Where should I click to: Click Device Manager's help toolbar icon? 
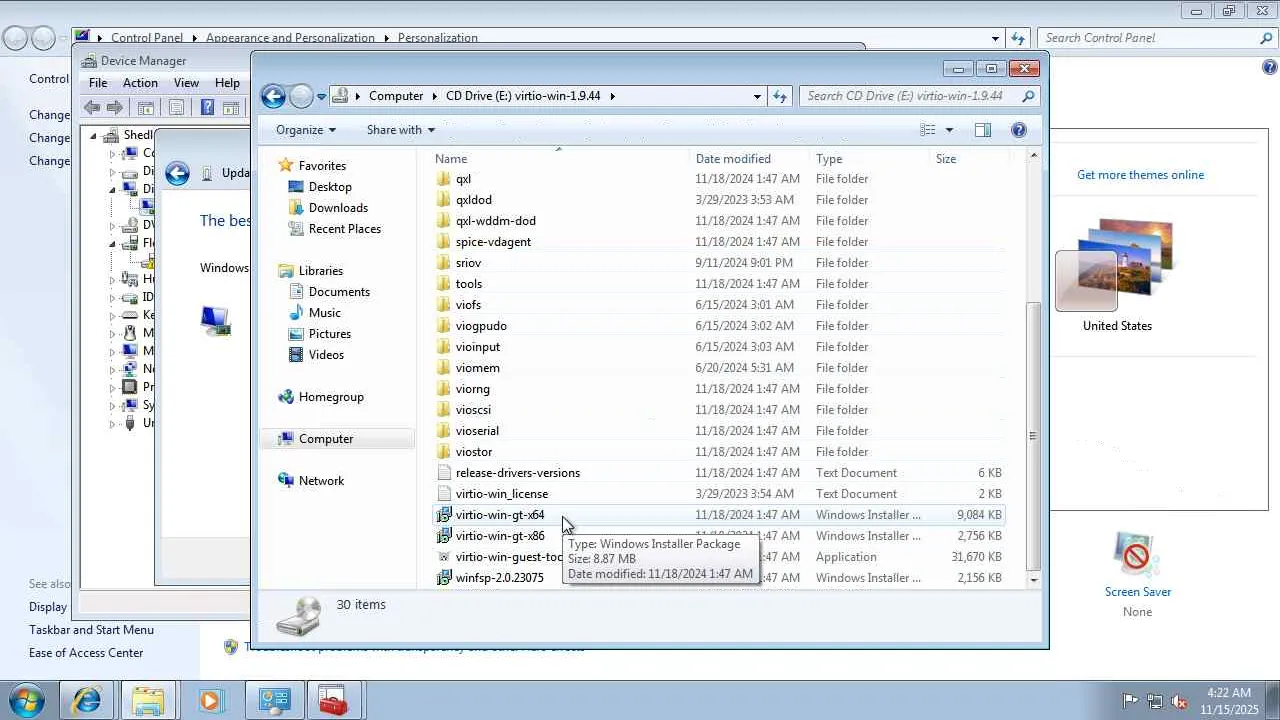[x=207, y=108]
